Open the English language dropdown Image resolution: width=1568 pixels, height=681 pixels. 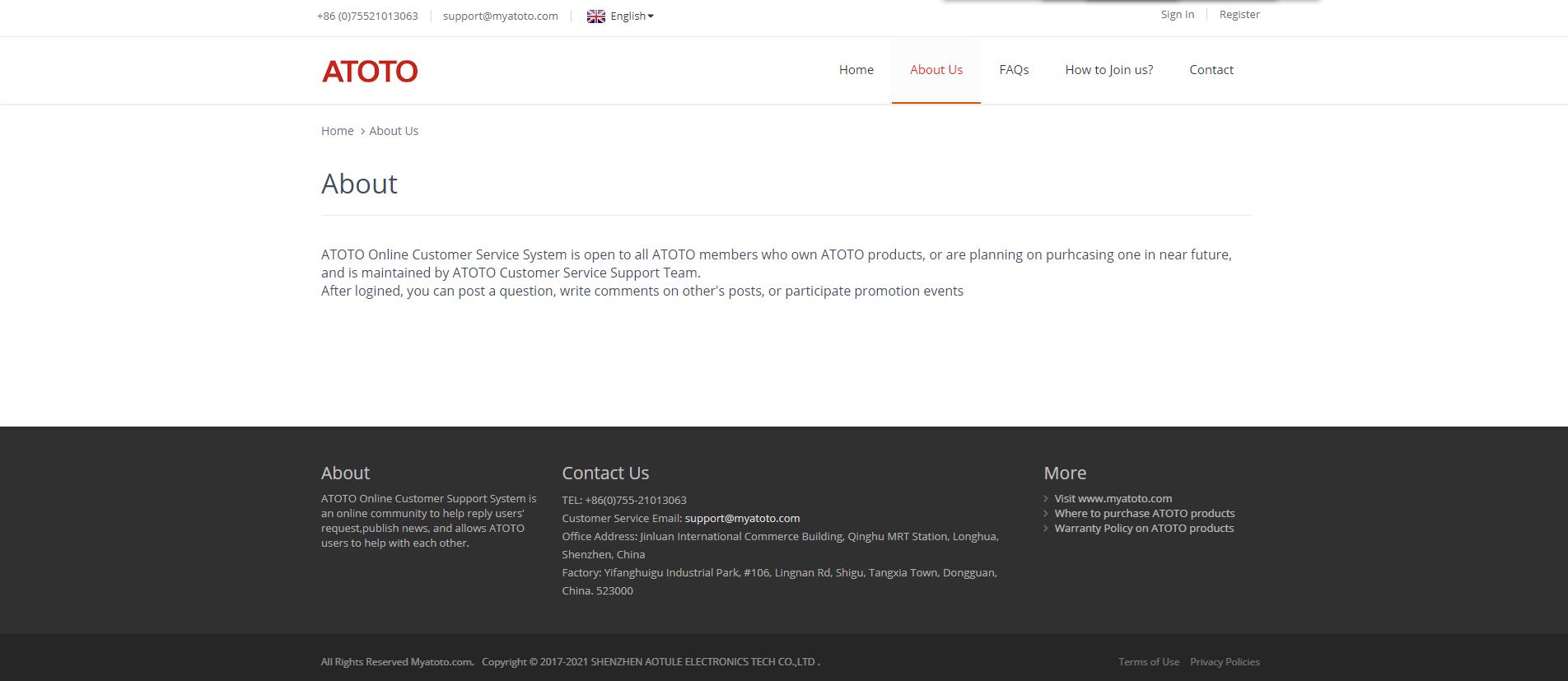click(x=632, y=16)
